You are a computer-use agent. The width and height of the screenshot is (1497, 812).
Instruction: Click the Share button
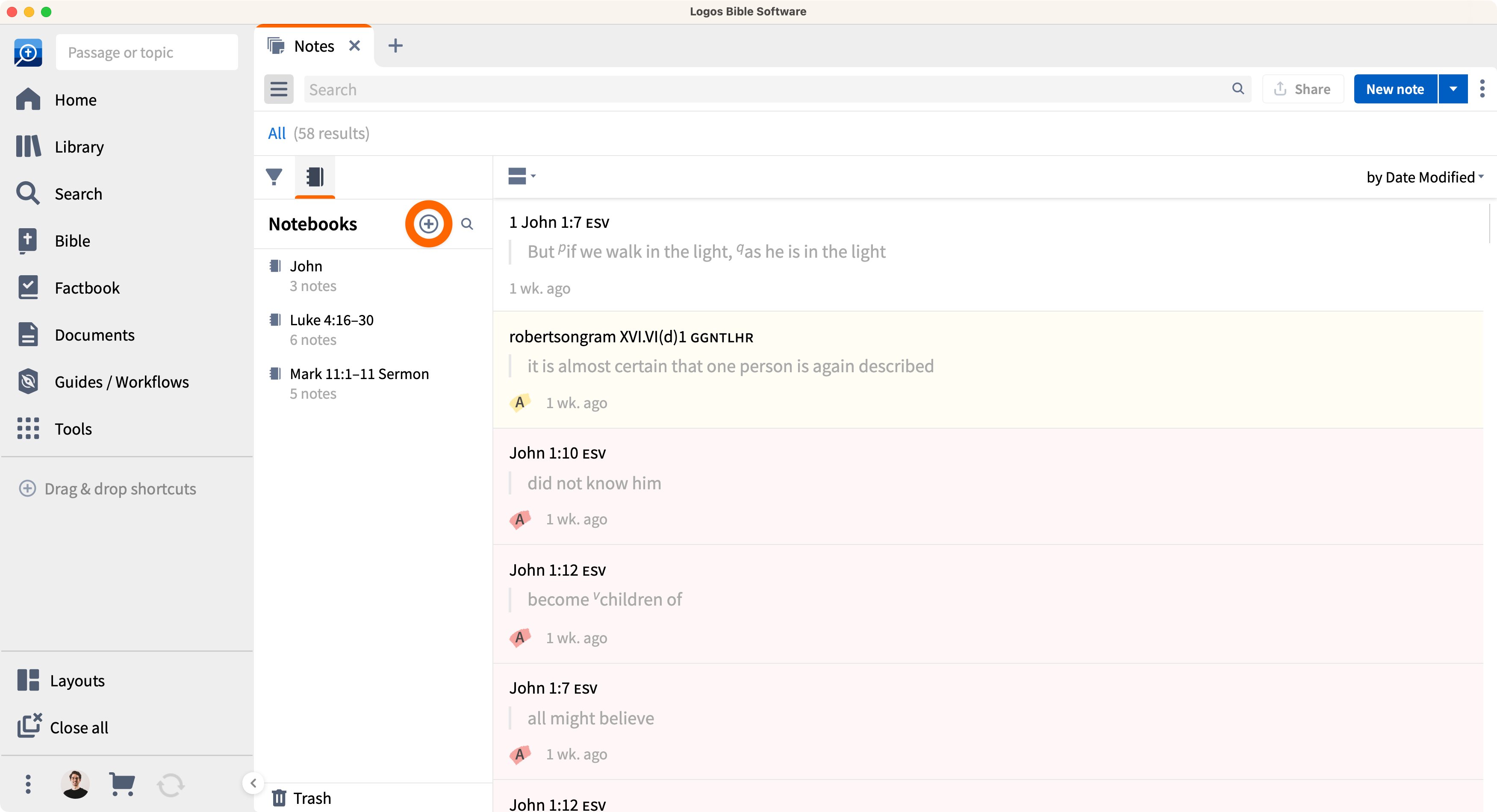1303,89
